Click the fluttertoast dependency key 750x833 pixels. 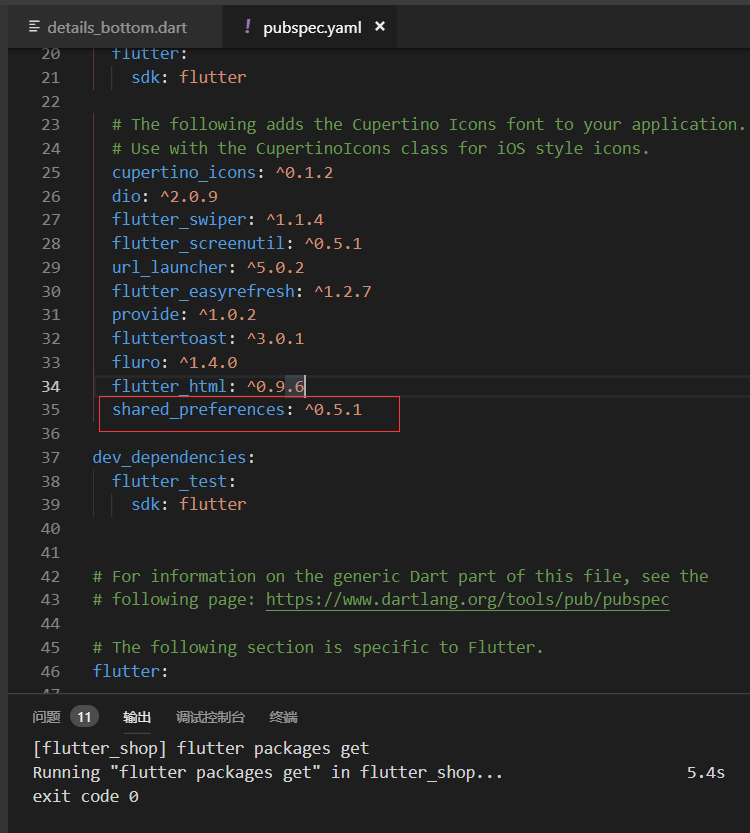(x=169, y=338)
